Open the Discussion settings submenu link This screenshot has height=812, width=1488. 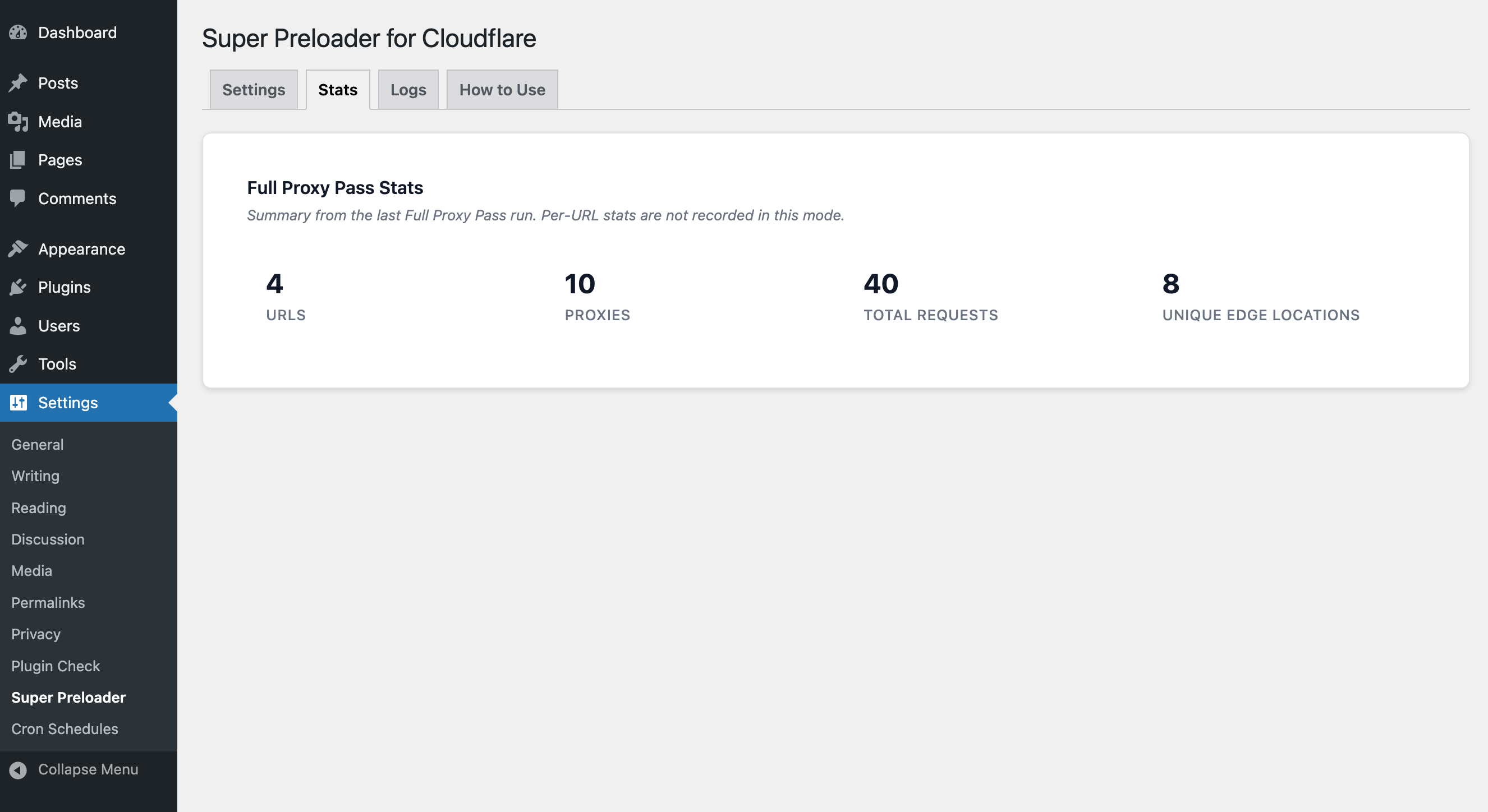pos(48,539)
